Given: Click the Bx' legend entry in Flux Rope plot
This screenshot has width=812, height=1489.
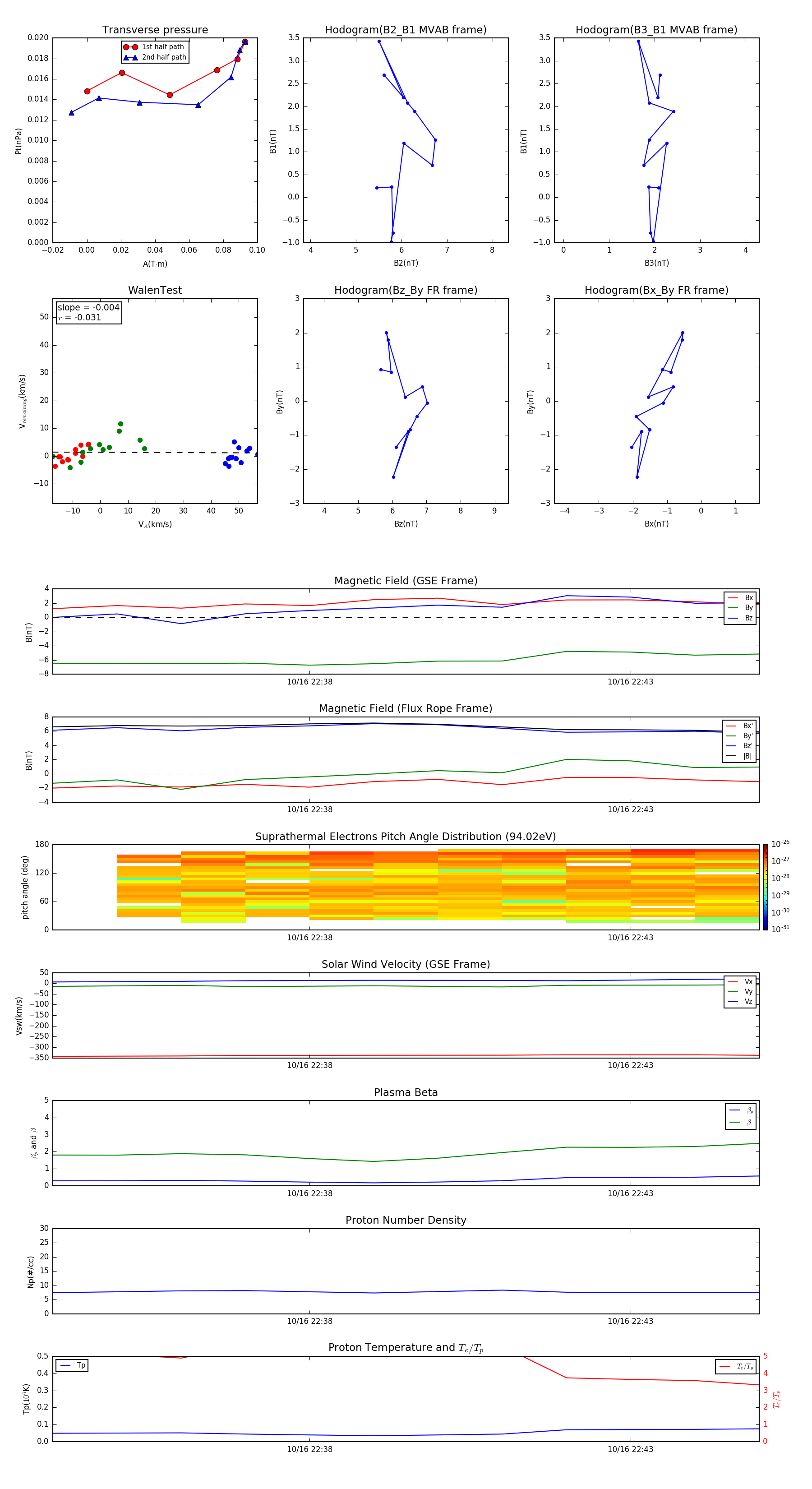Looking at the screenshot, I should point(740,726).
